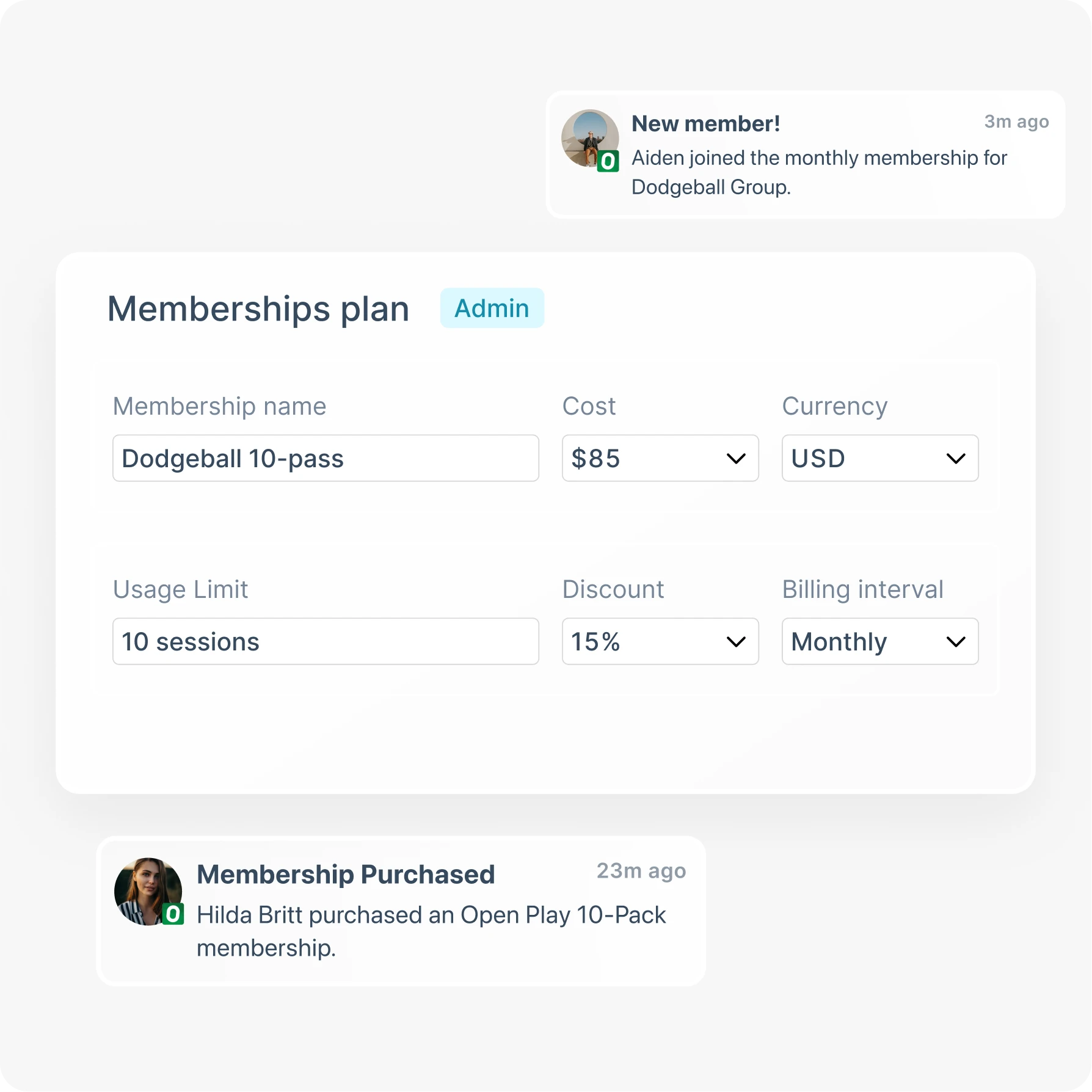This screenshot has width=1092, height=1092.
Task: Click the Billing interval chevron arrow
Action: [956, 642]
